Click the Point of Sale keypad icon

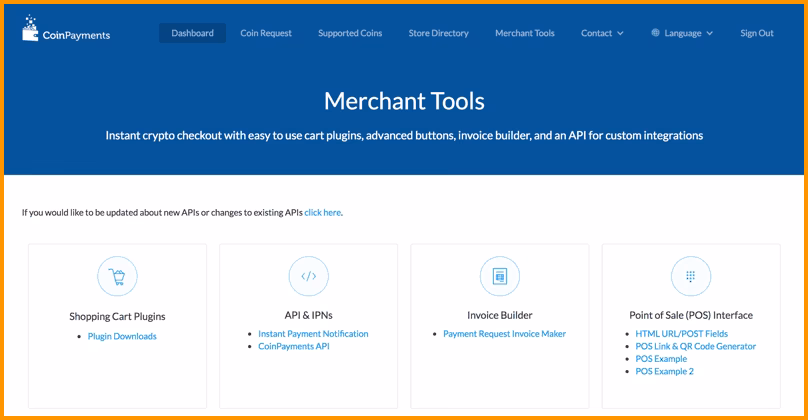pyautogui.click(x=690, y=277)
